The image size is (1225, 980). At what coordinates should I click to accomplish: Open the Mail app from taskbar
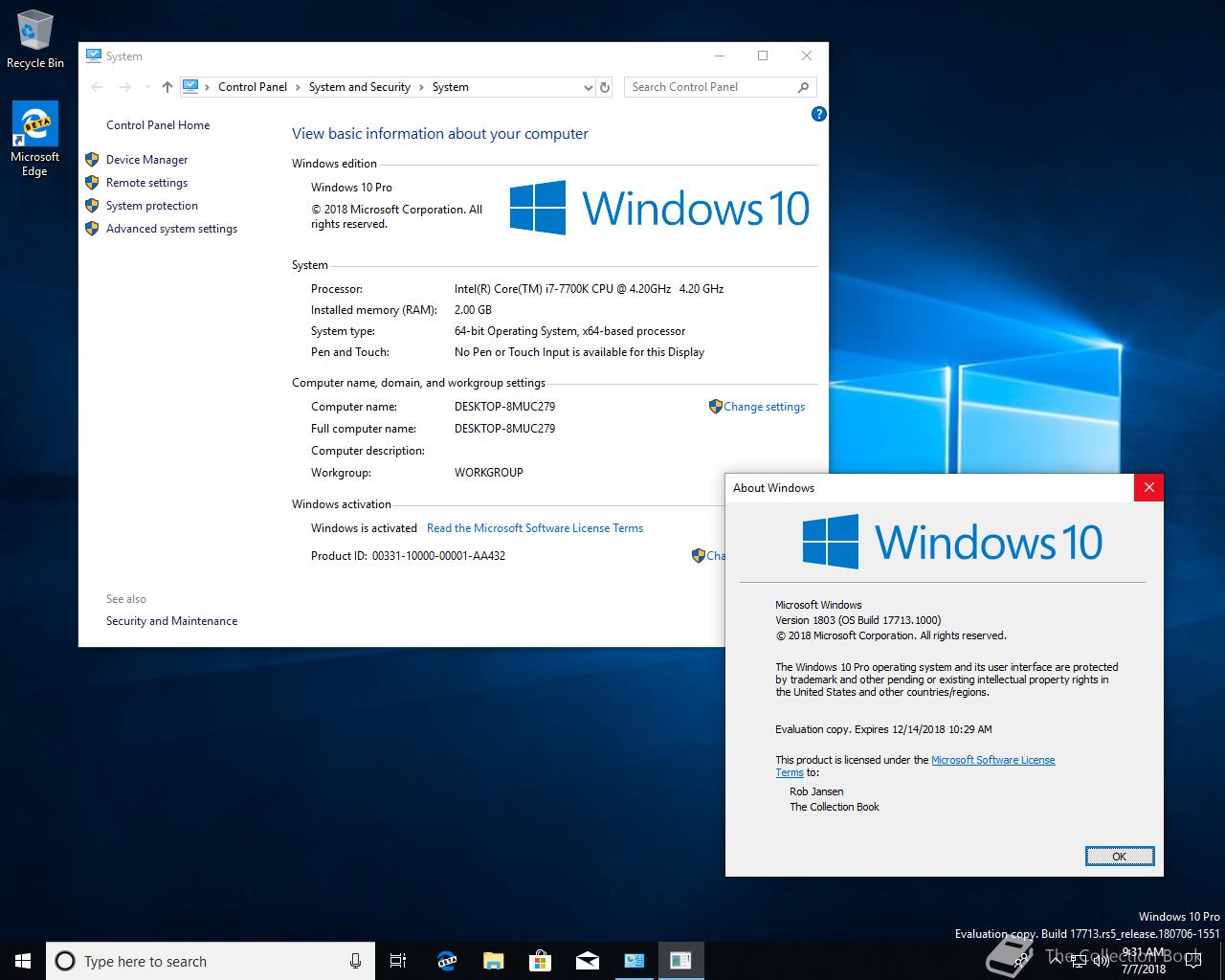[x=587, y=961]
